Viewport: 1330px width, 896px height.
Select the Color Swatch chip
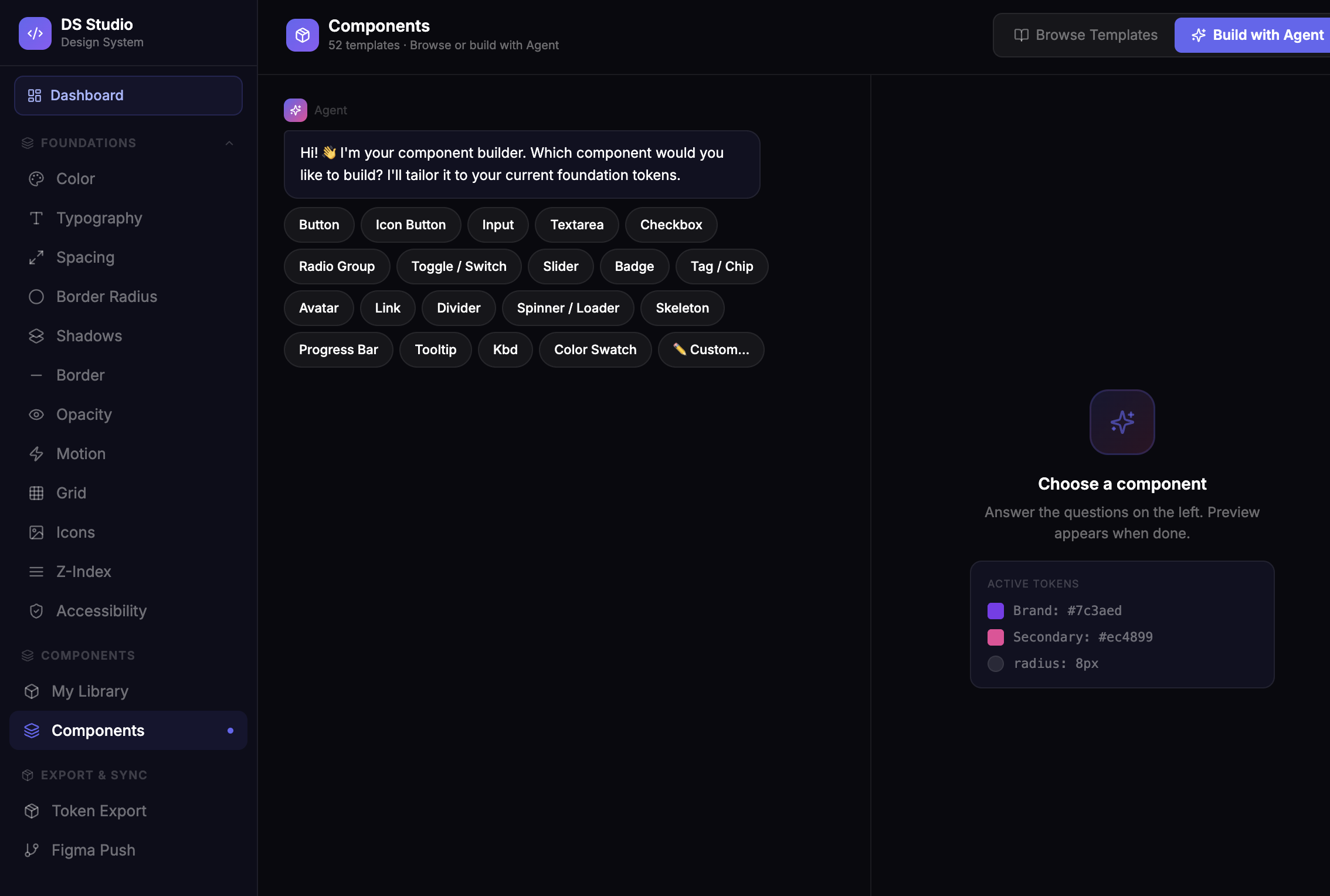click(595, 349)
